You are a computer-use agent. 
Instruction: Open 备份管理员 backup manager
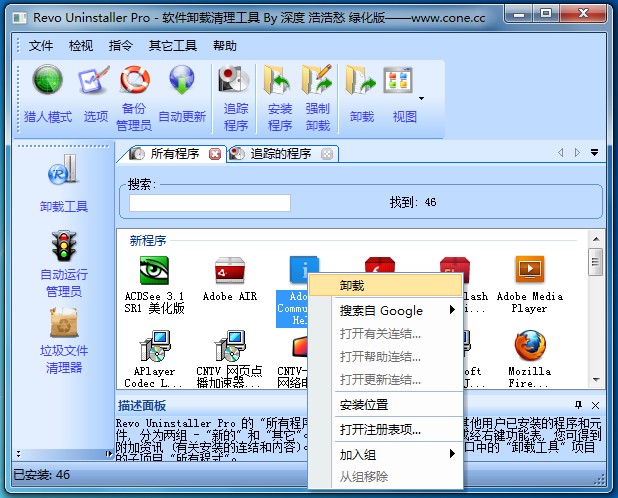135,80
